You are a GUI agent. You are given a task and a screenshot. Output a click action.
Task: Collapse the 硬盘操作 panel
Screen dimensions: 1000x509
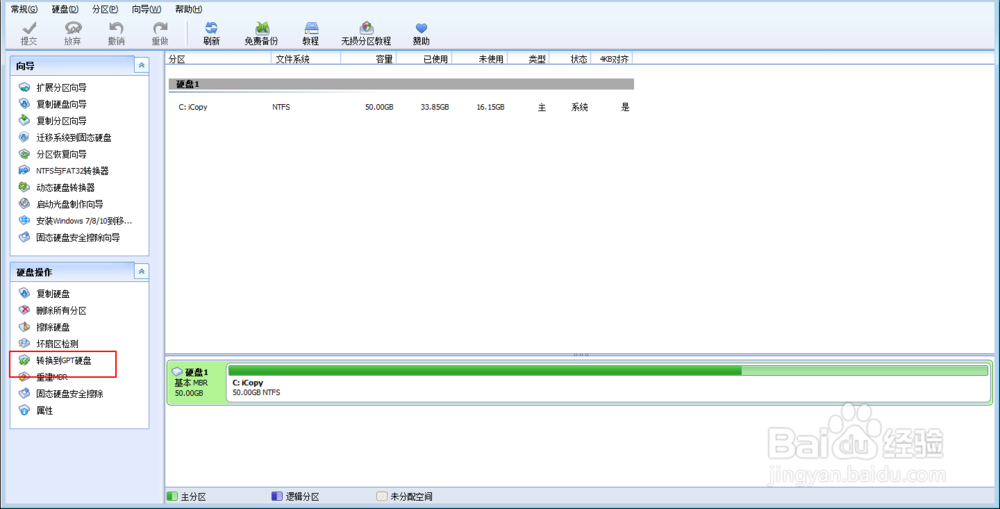(x=142, y=272)
